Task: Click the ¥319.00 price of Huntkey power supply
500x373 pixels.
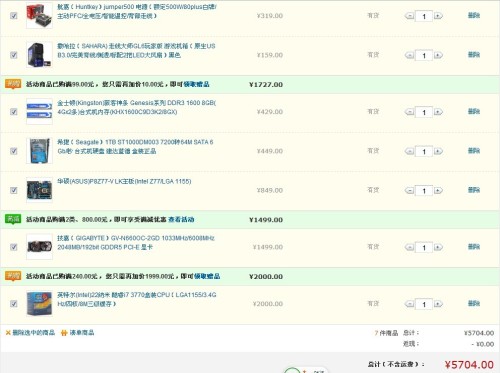Action: (270, 16)
